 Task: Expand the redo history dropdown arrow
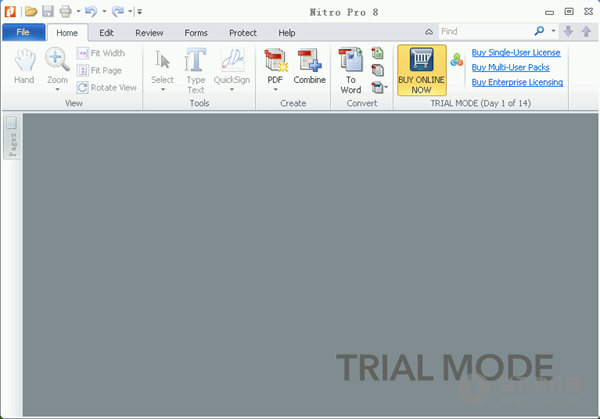130,11
